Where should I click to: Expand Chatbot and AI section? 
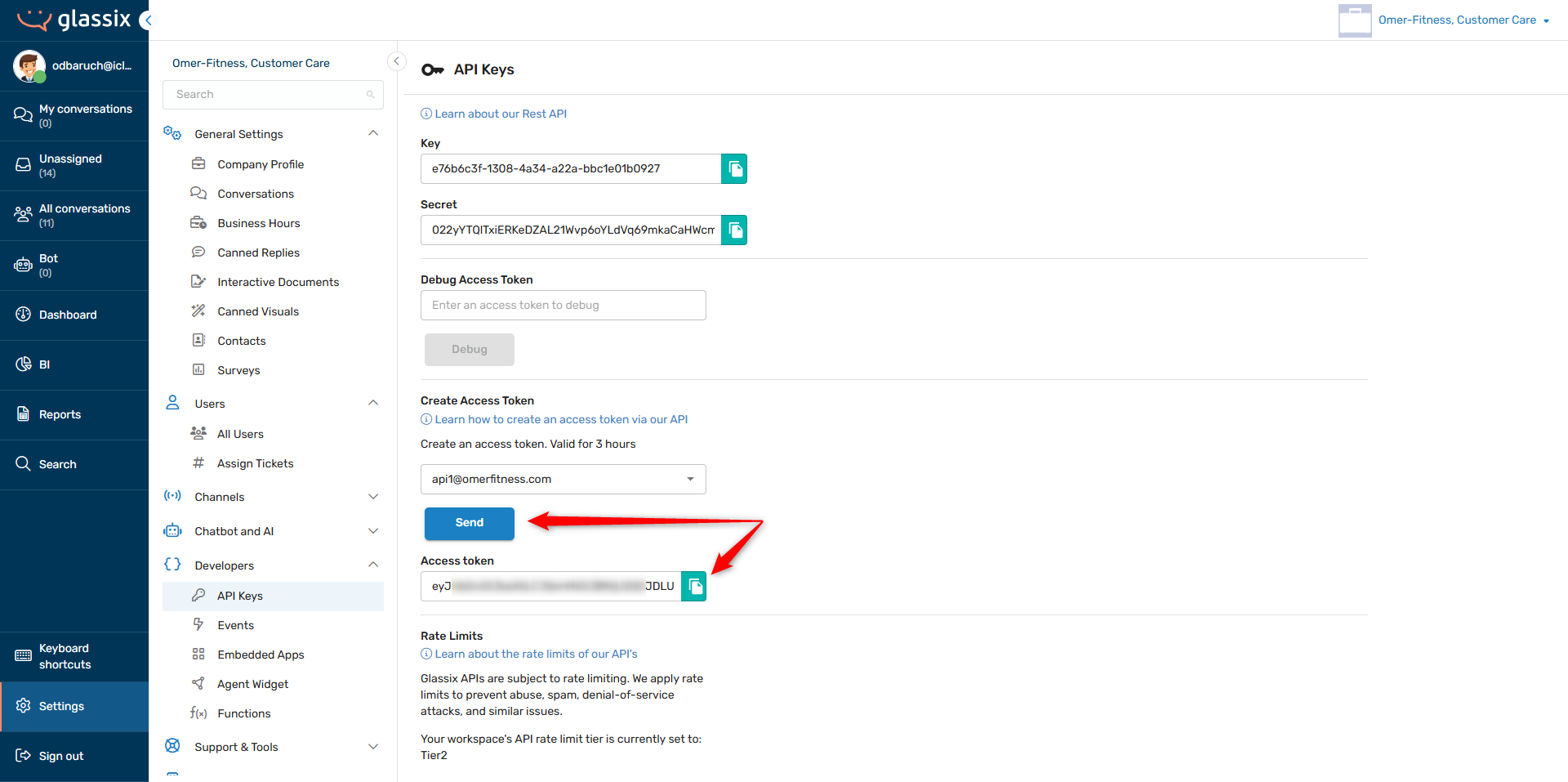(373, 531)
